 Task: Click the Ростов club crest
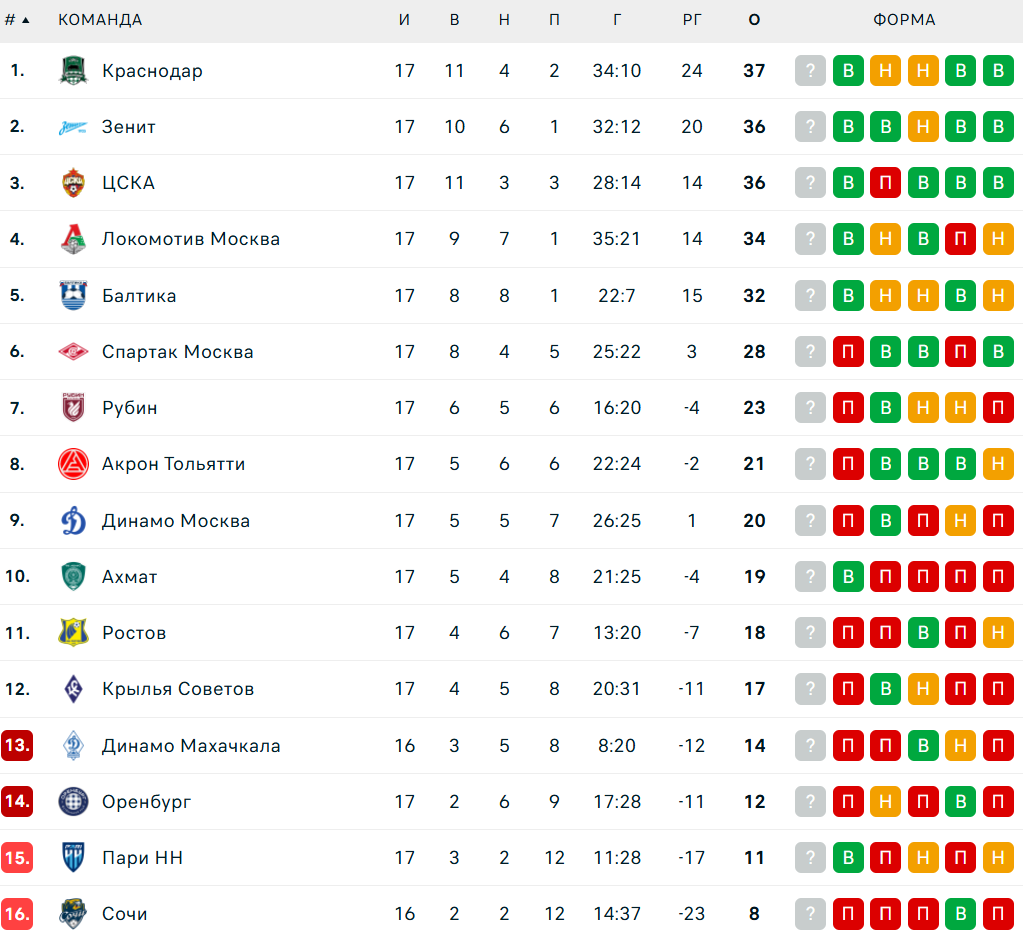74,633
